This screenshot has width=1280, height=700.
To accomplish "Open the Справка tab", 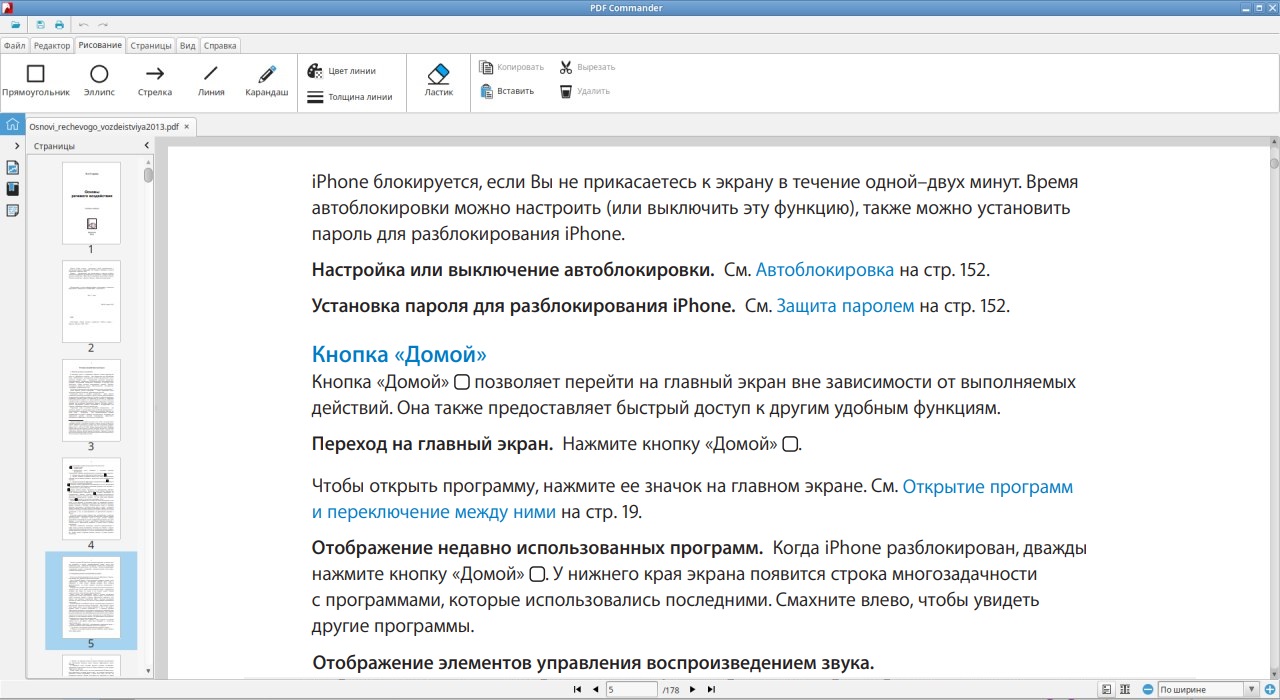I will (x=221, y=46).
